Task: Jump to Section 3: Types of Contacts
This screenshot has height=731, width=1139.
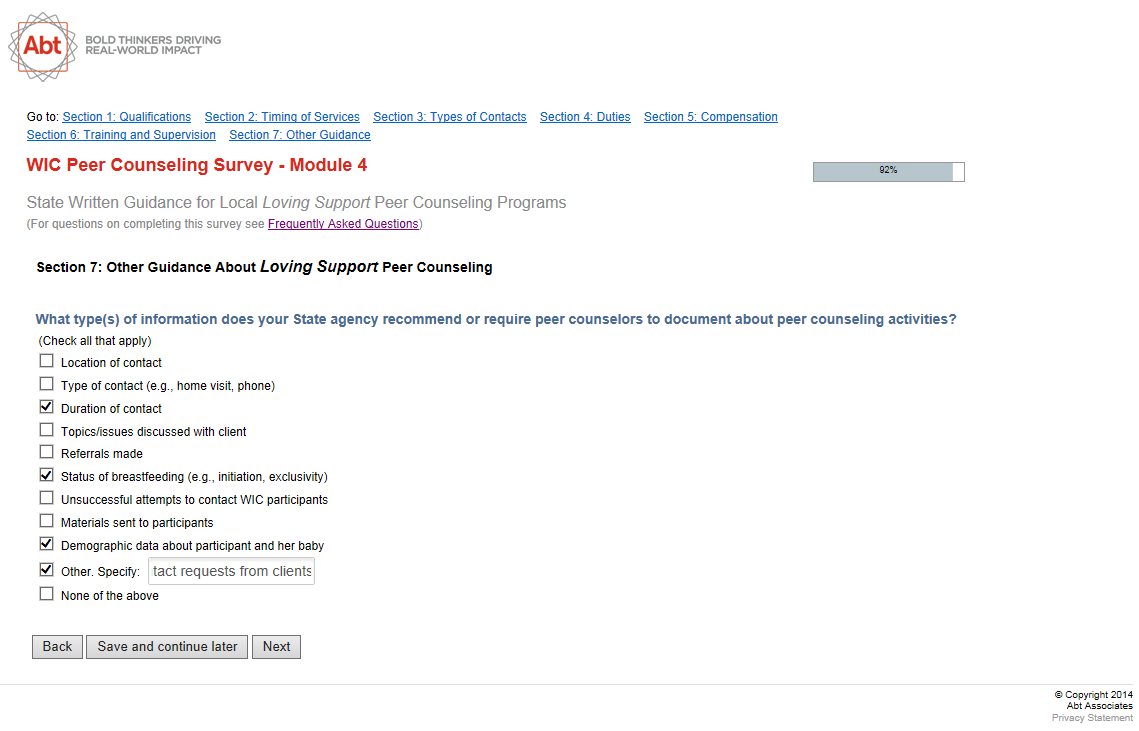Action: (x=449, y=117)
